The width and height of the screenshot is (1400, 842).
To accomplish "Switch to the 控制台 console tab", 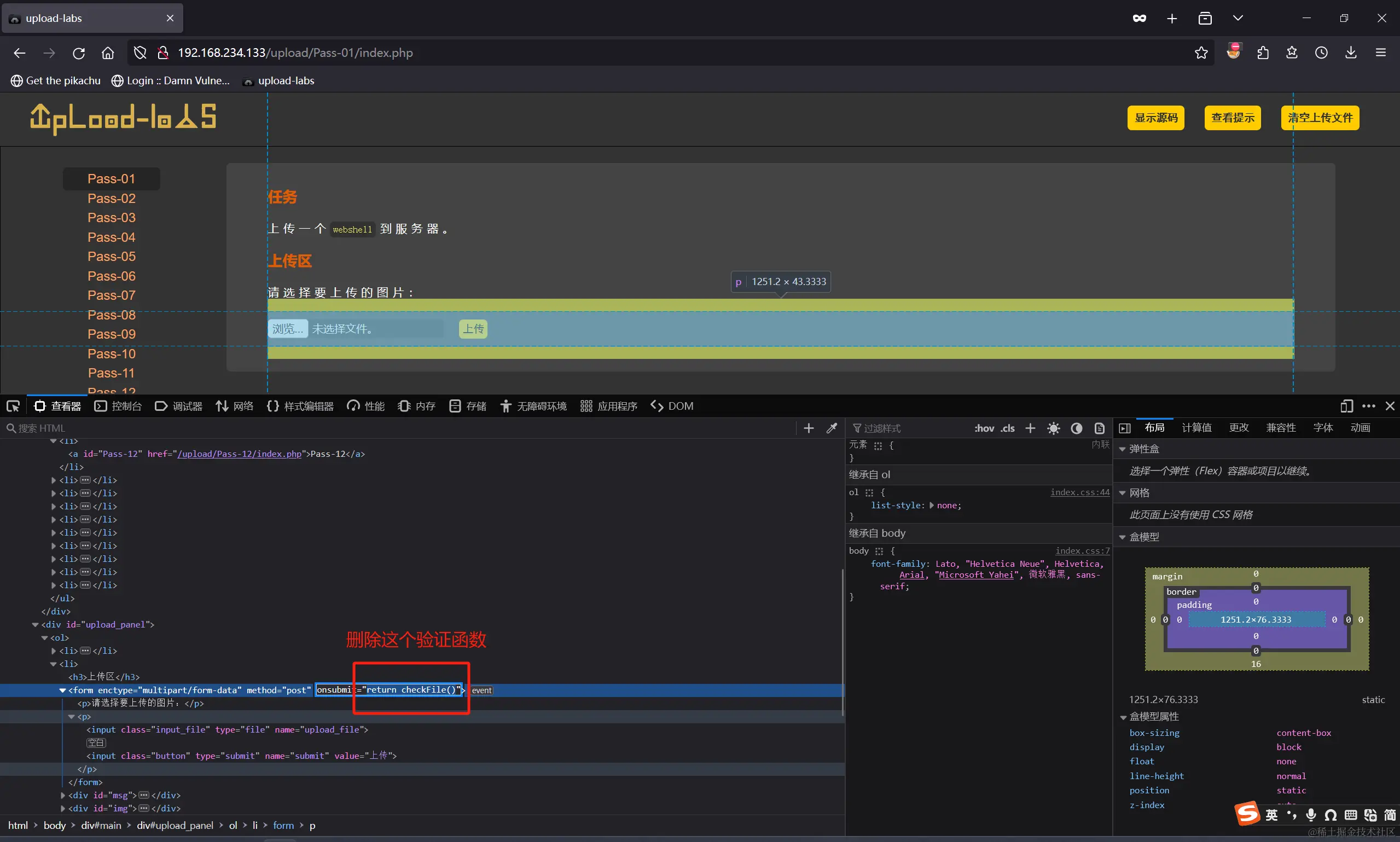I will (118, 405).
